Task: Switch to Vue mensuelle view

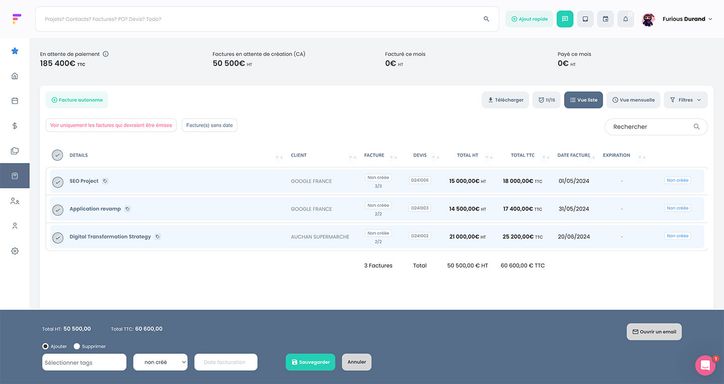Action: tap(633, 100)
